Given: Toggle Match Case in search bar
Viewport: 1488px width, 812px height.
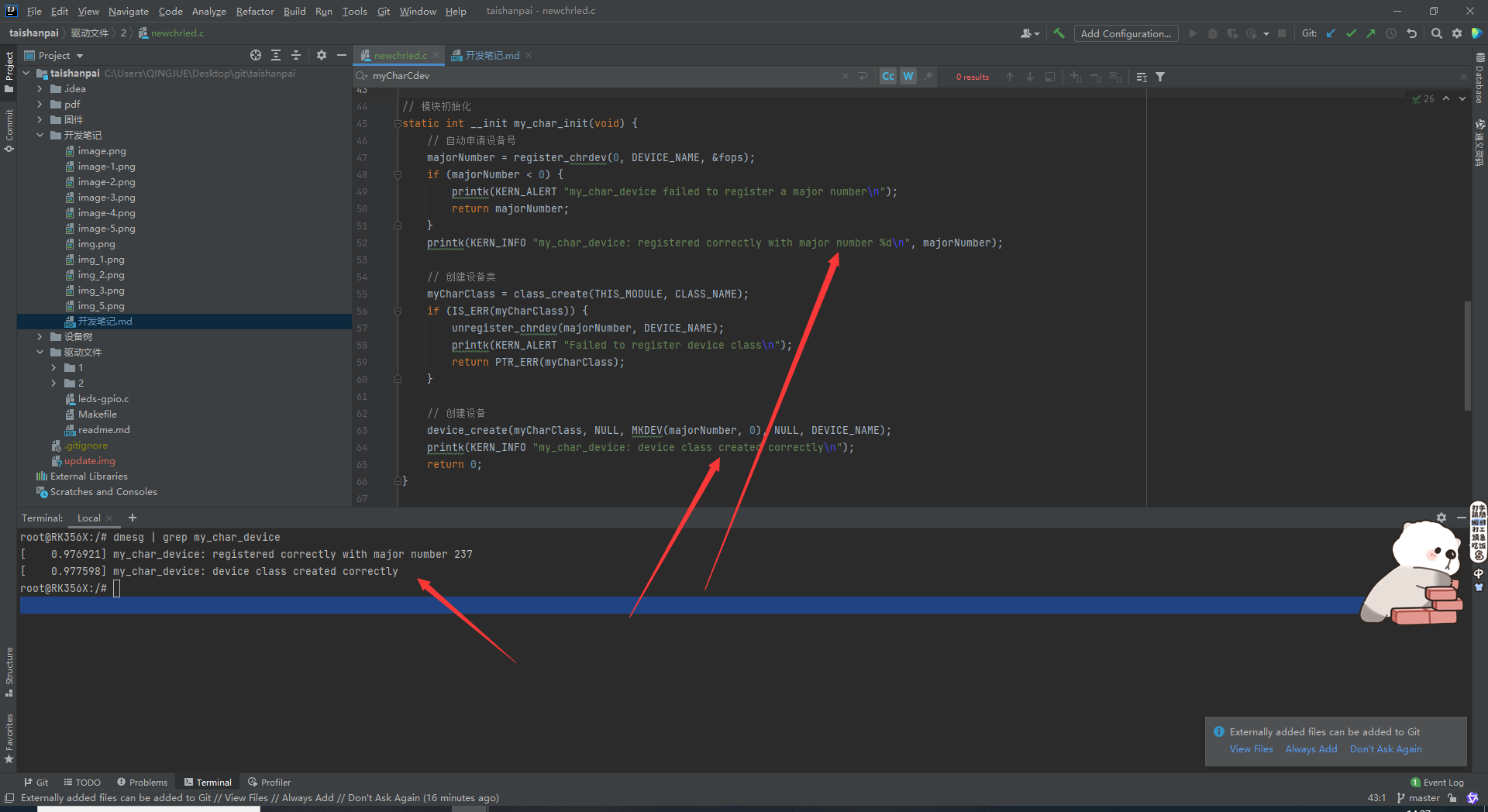Looking at the screenshot, I should (888, 76).
